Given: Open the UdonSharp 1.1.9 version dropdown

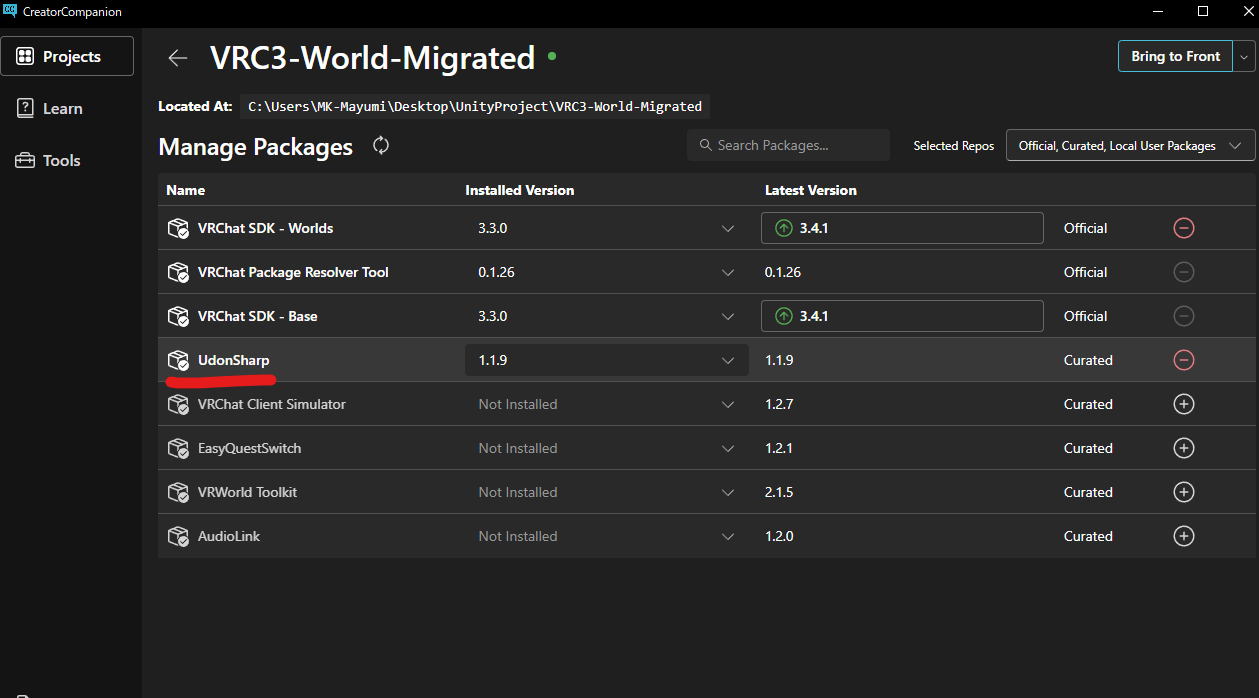Looking at the screenshot, I should (x=607, y=360).
